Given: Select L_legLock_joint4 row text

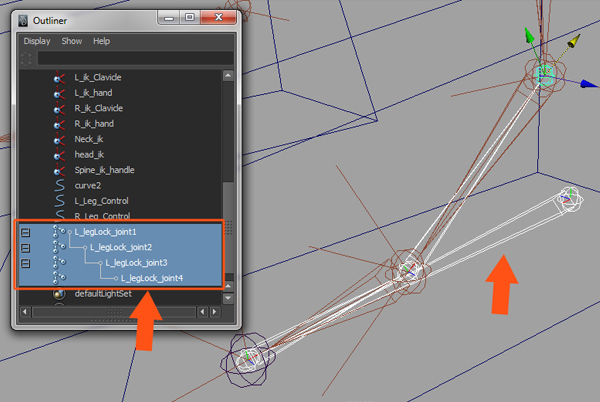Looking at the screenshot, I should tap(152, 278).
